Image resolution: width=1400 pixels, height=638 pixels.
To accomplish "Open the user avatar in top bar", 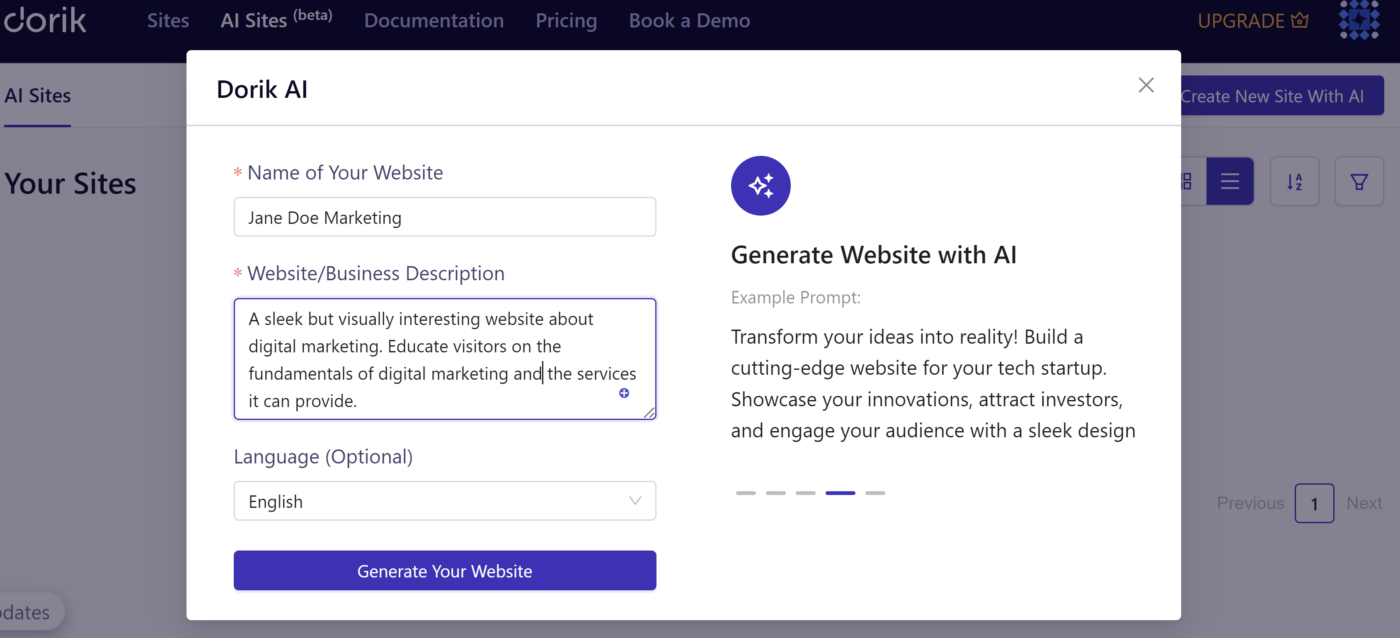I will [1359, 19].
